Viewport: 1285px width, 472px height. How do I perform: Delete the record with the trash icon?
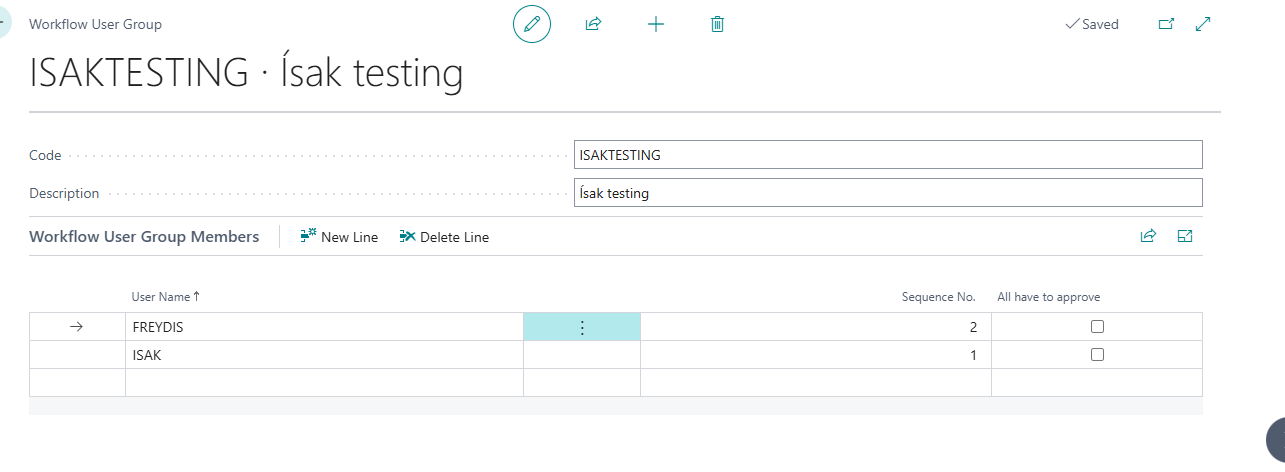point(717,24)
